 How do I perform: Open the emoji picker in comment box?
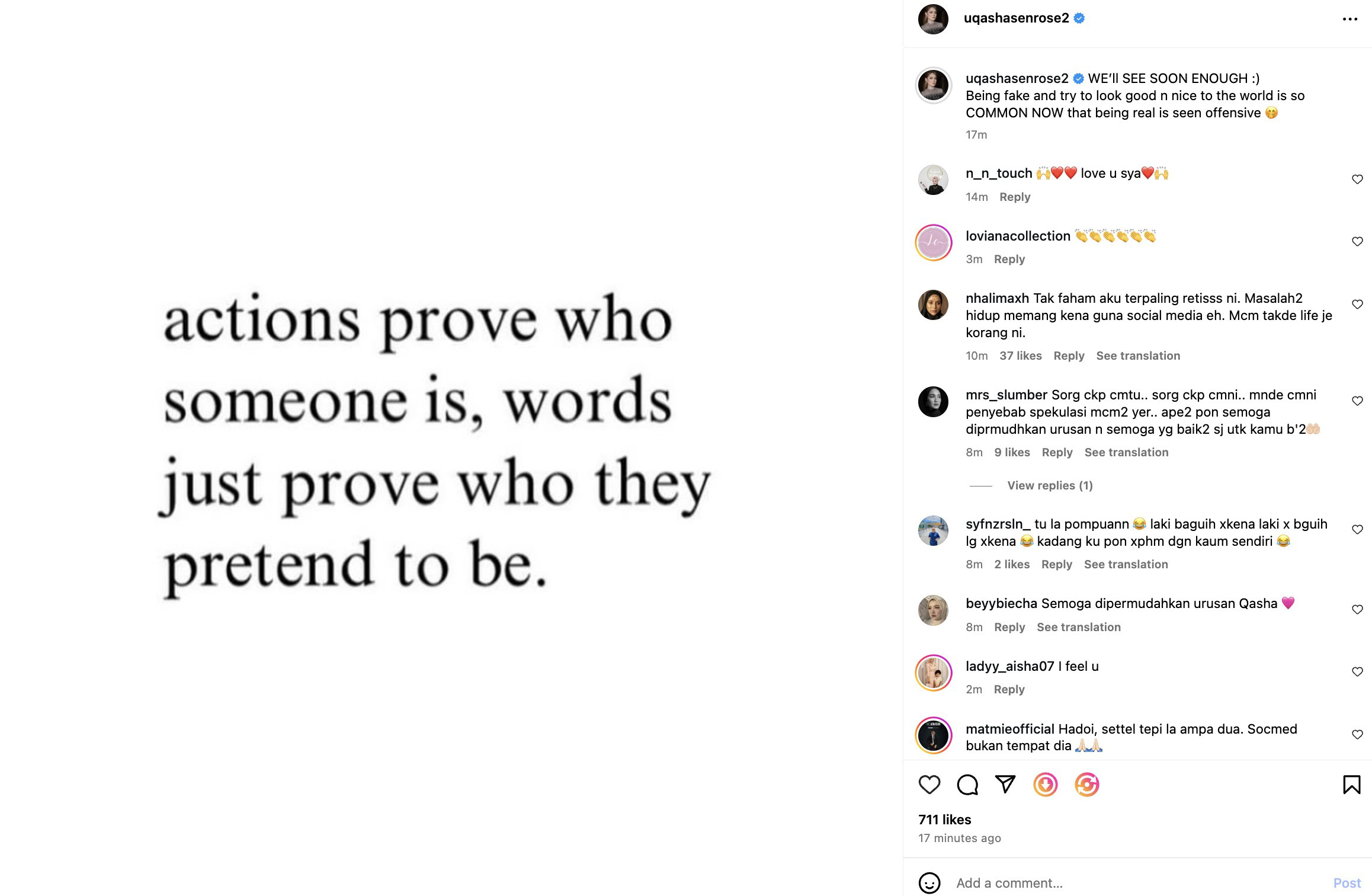[929, 883]
